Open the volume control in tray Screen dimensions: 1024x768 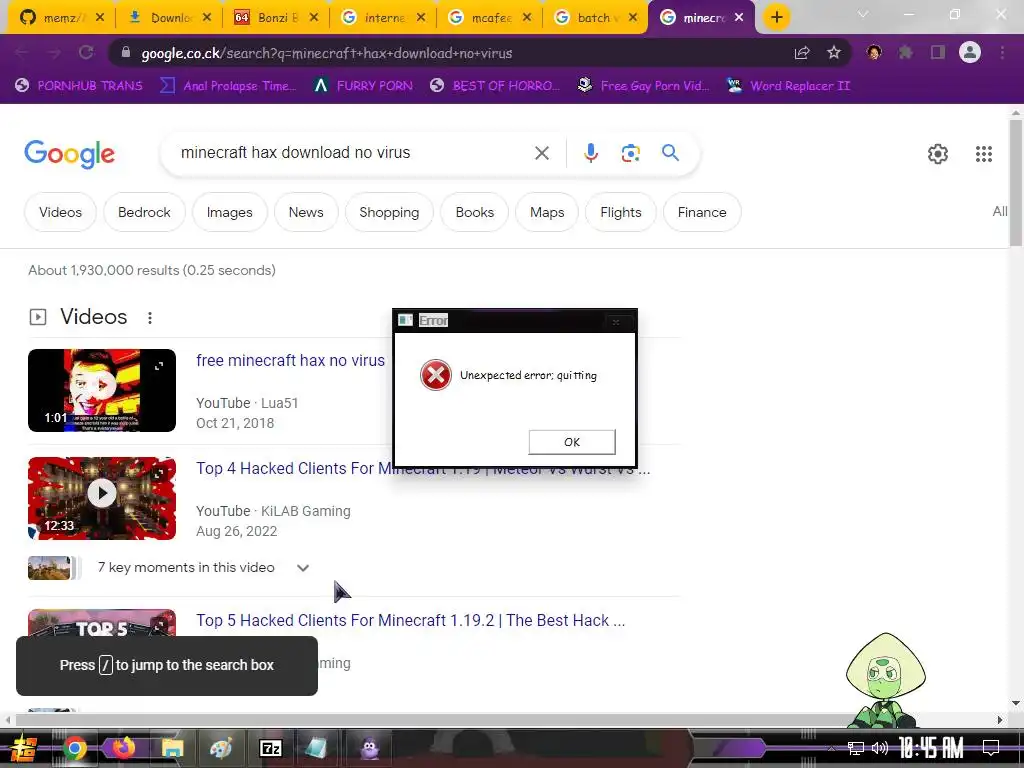click(880, 748)
